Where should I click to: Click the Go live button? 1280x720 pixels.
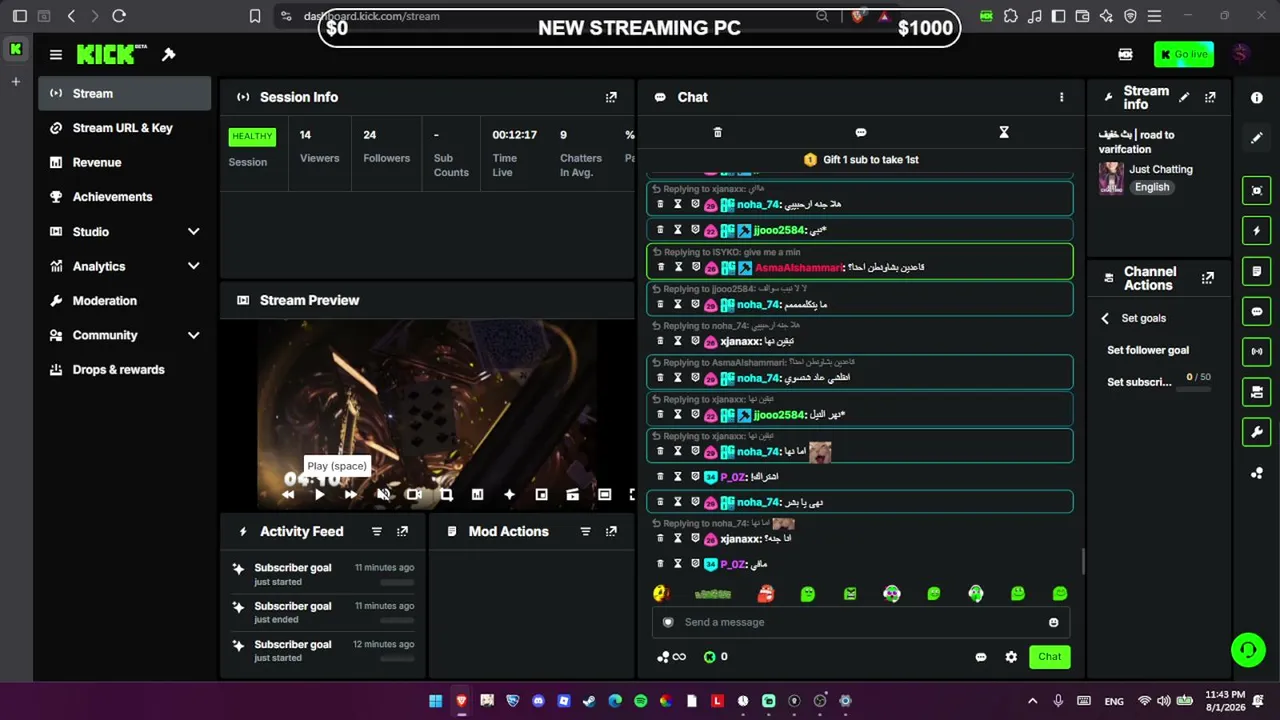coord(1183,55)
